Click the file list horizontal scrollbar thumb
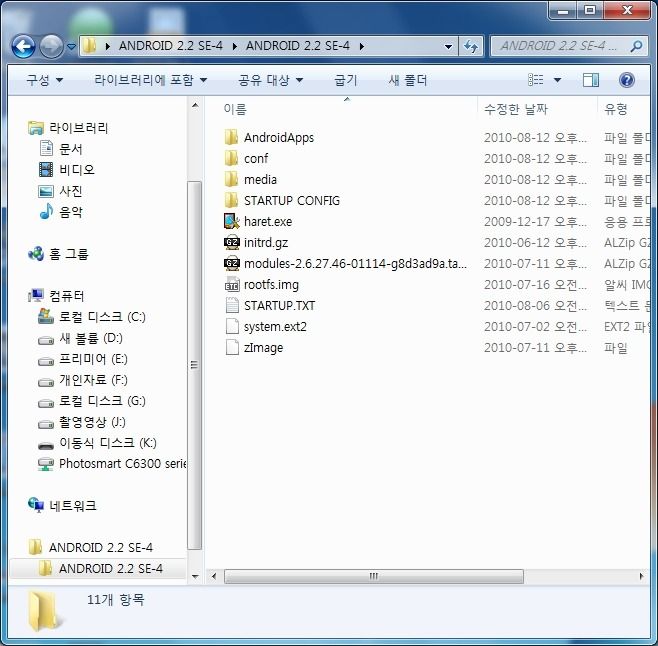 click(x=373, y=576)
